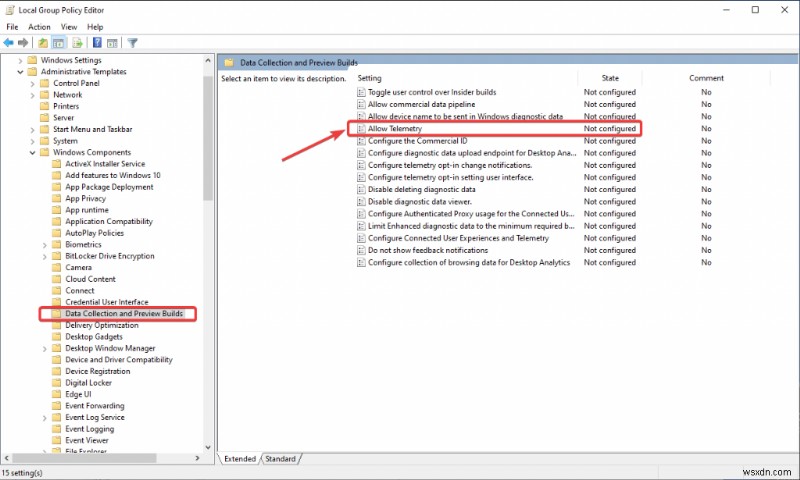The image size is (800, 480).
Task: Expand the Start Menu and Taskbar arrow
Action: coord(33,130)
